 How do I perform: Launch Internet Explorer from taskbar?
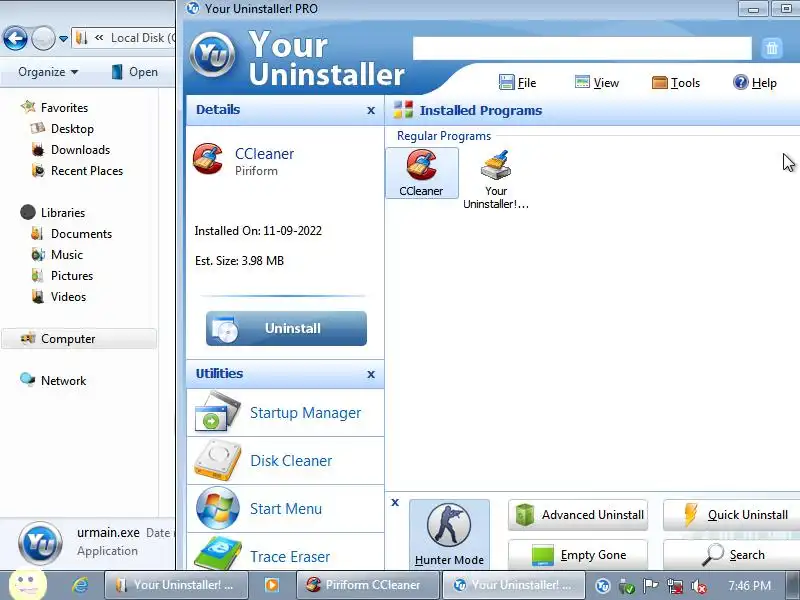click(80, 585)
